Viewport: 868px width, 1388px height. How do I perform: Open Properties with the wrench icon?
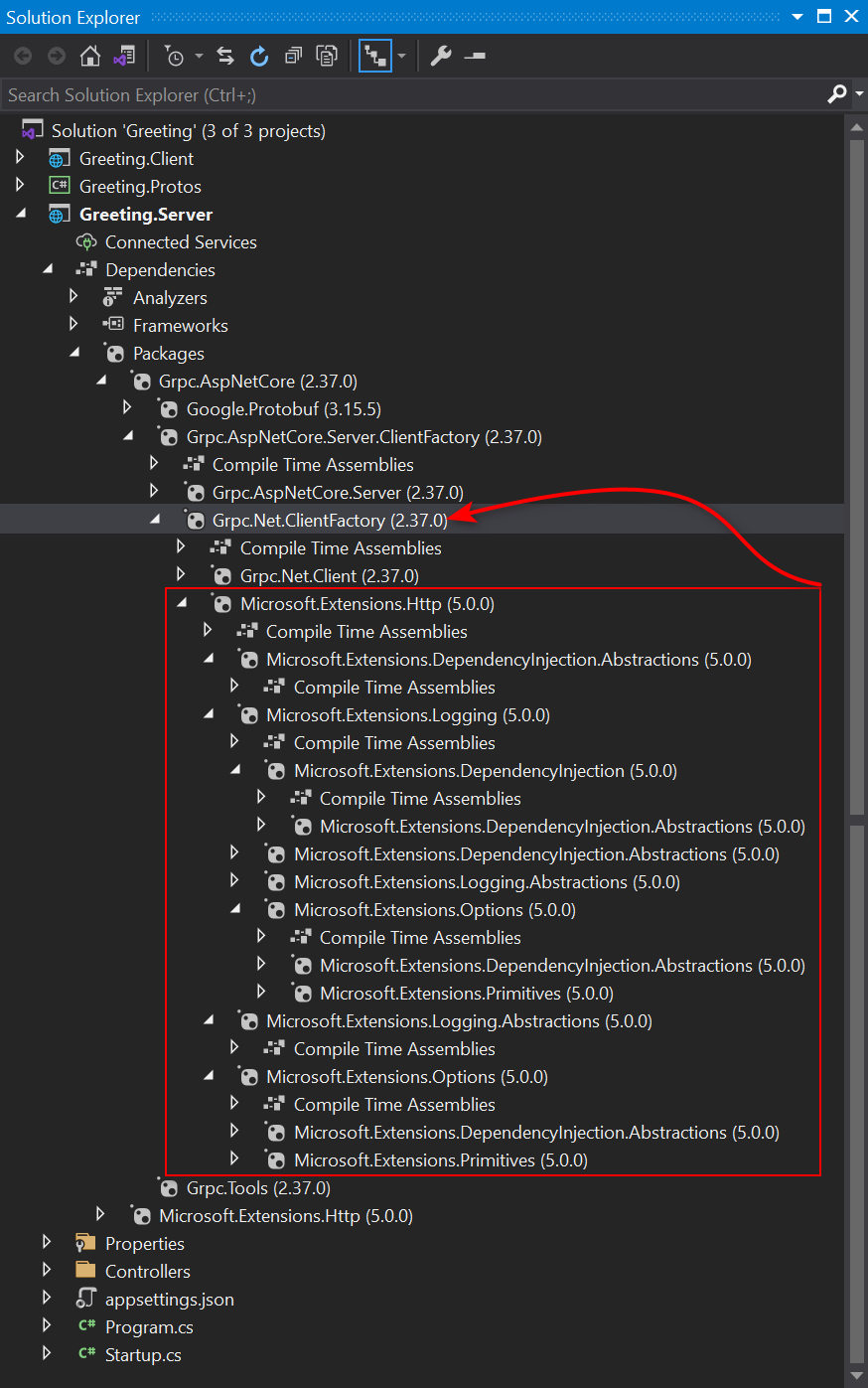click(x=441, y=57)
